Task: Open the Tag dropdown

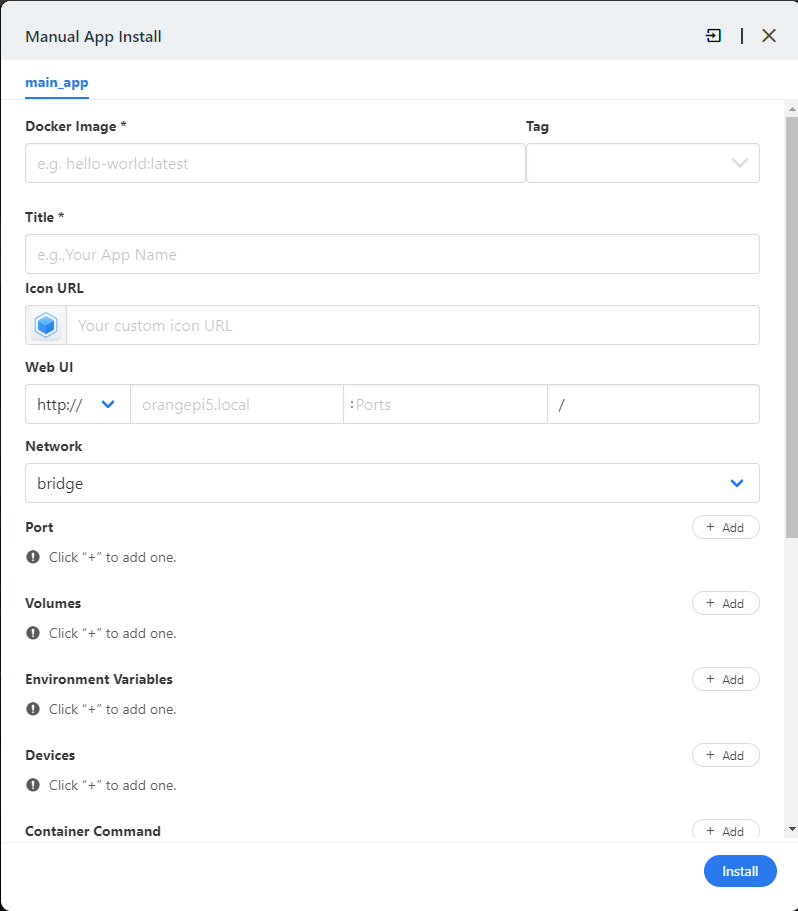Action: point(642,163)
